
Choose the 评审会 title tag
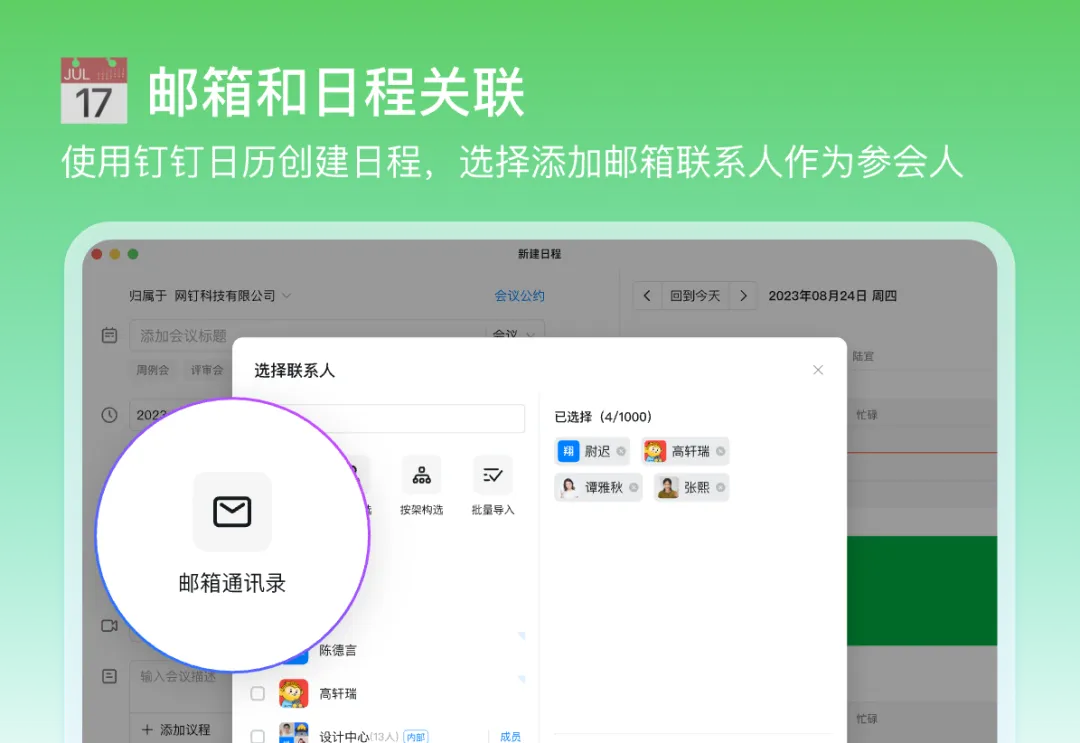(x=207, y=370)
